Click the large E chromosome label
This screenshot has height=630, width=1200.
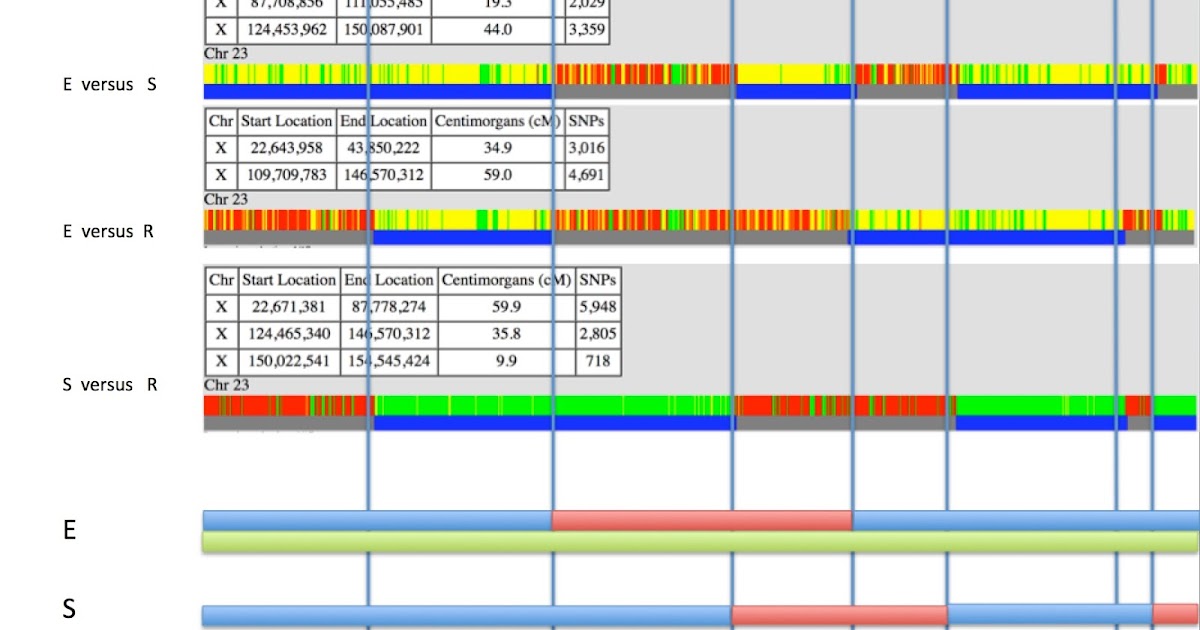tap(68, 530)
